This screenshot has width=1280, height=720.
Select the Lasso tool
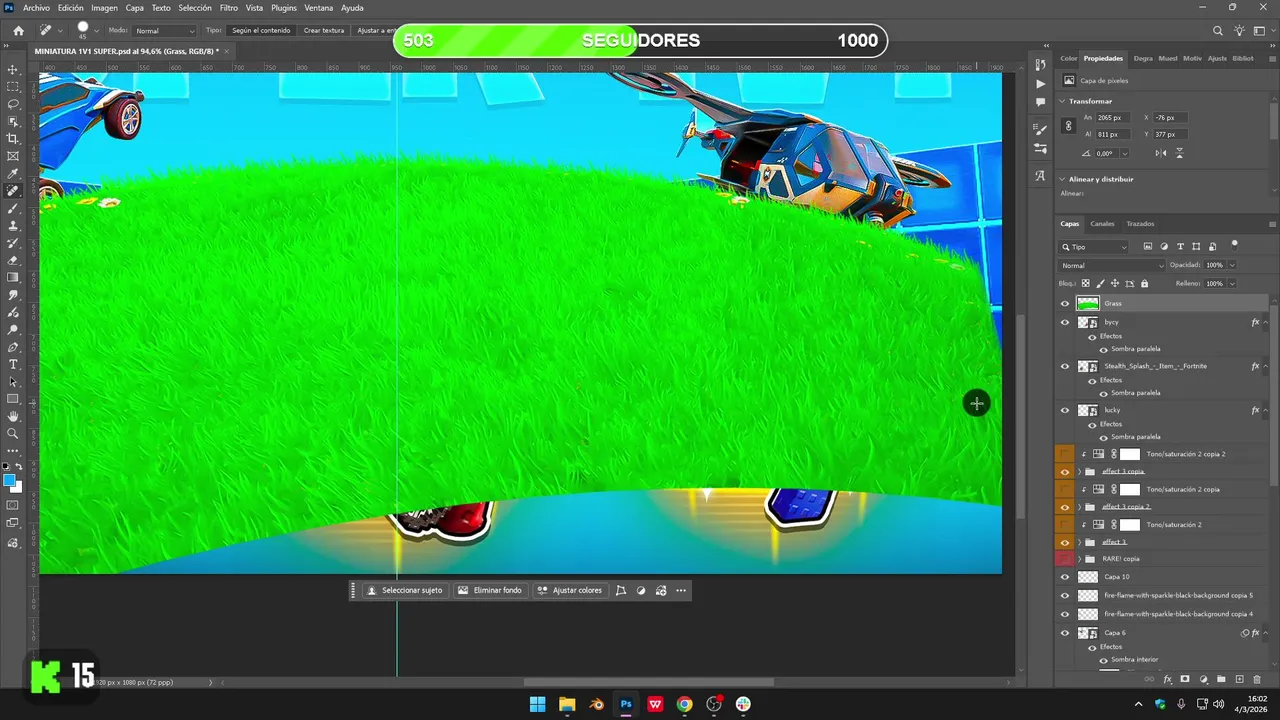click(x=13, y=104)
